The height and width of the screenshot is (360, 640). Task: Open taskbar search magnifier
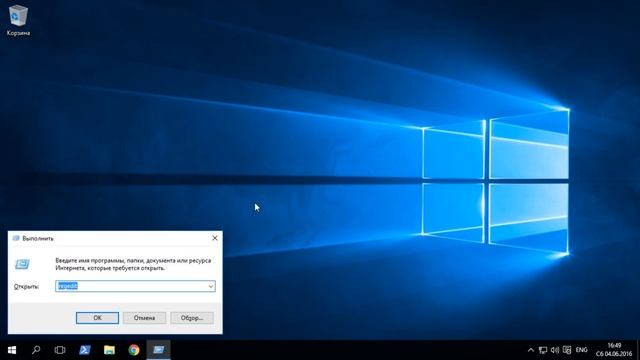36,350
